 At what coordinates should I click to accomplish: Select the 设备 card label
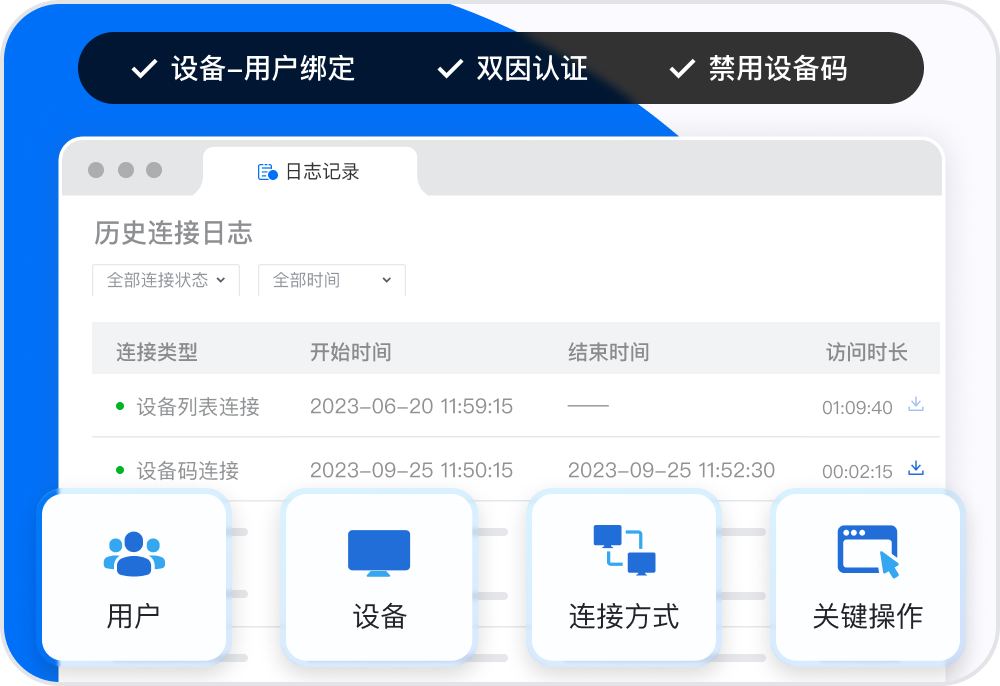coord(379,616)
